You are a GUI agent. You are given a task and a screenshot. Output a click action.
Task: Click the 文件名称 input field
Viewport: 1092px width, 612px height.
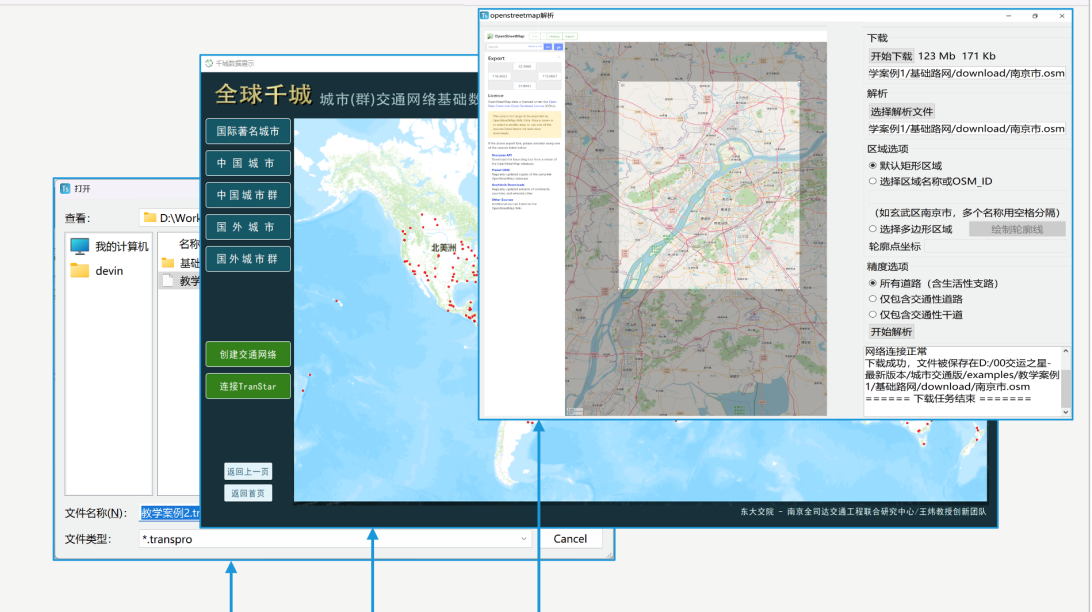pos(168,513)
